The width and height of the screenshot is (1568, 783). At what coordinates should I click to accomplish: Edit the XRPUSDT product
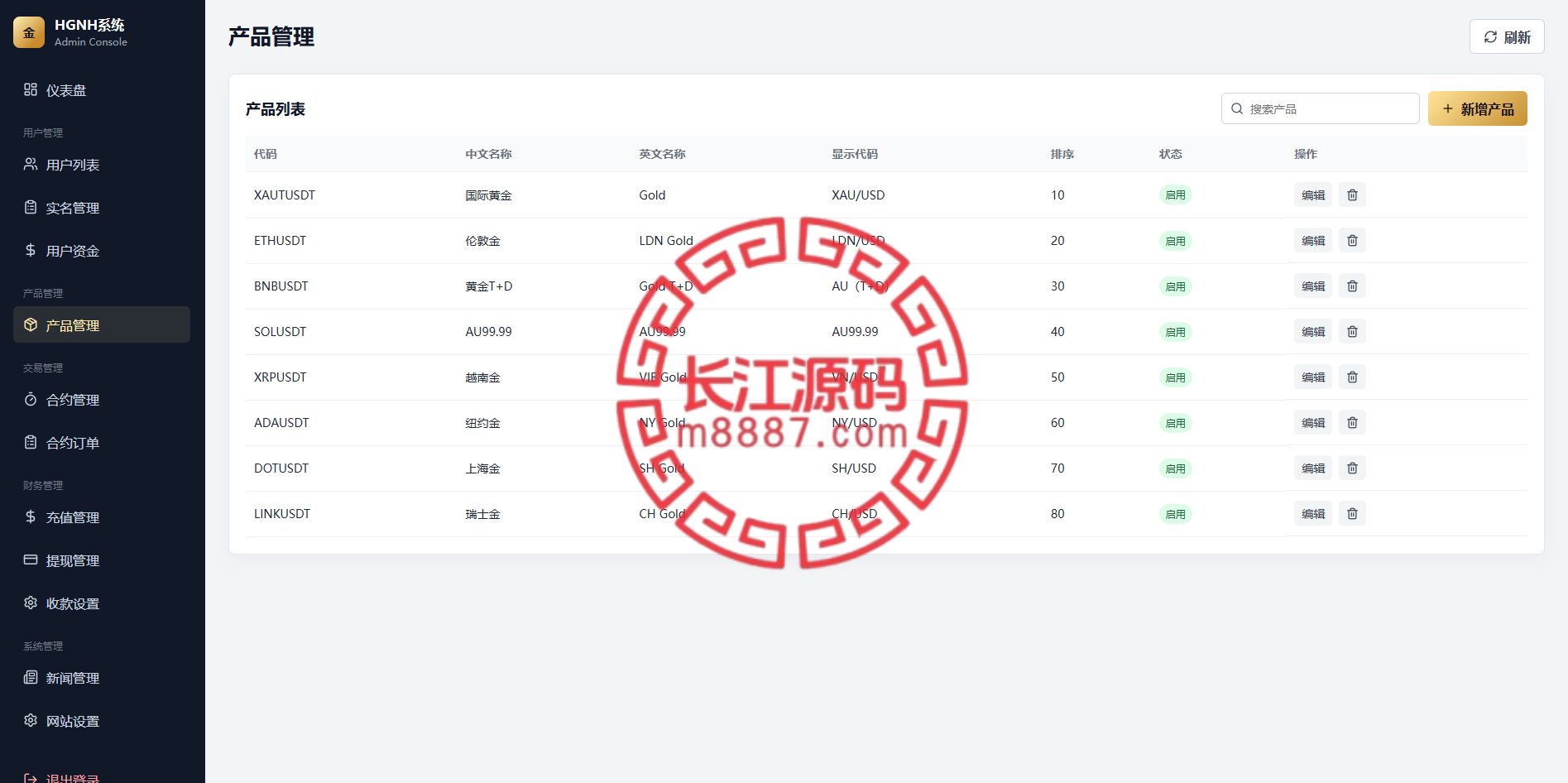[1313, 377]
